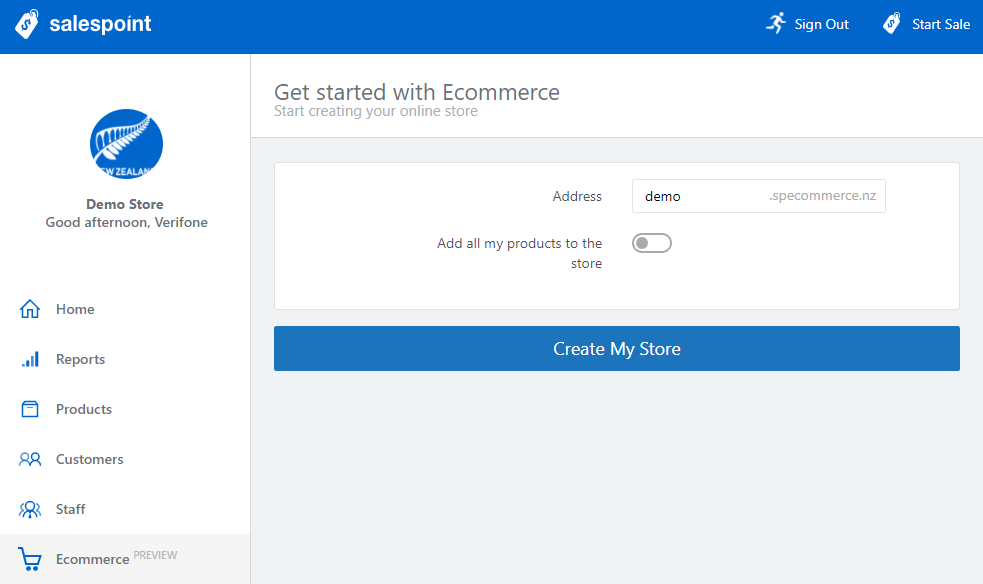Click the Start Sale link
Viewport: 983px width, 584px height.
pos(927,24)
